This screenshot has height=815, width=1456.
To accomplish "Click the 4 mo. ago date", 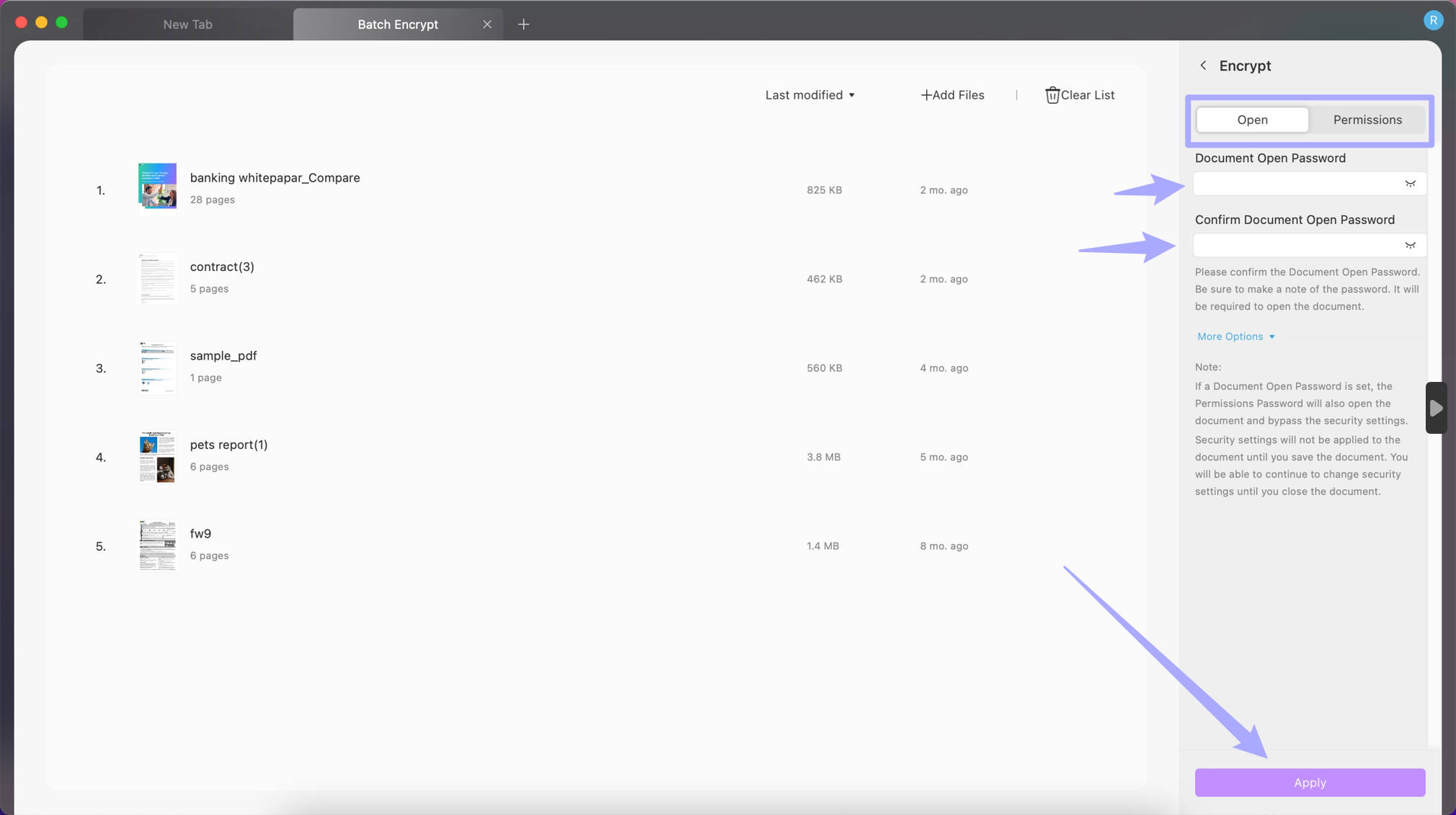I will point(944,368).
